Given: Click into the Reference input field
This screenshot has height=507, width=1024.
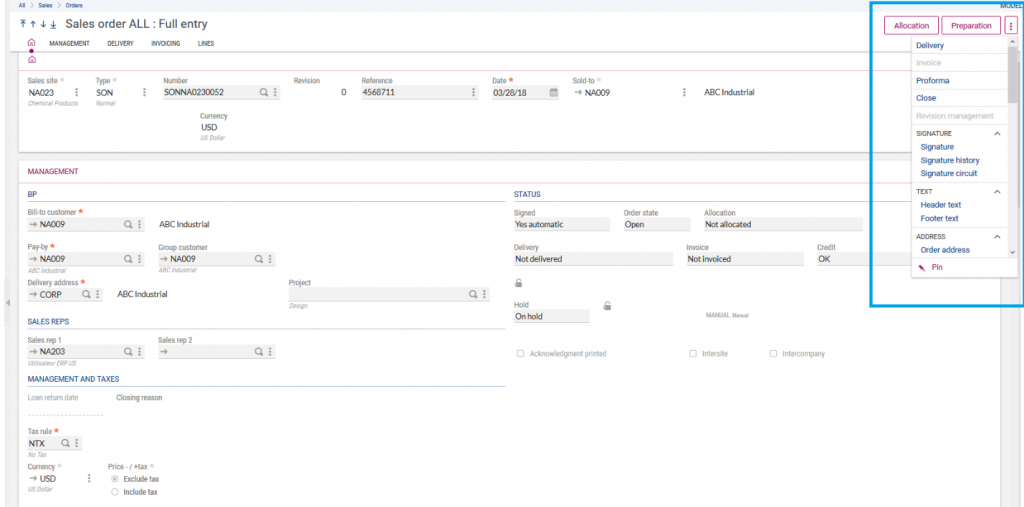Looking at the screenshot, I should (x=413, y=93).
